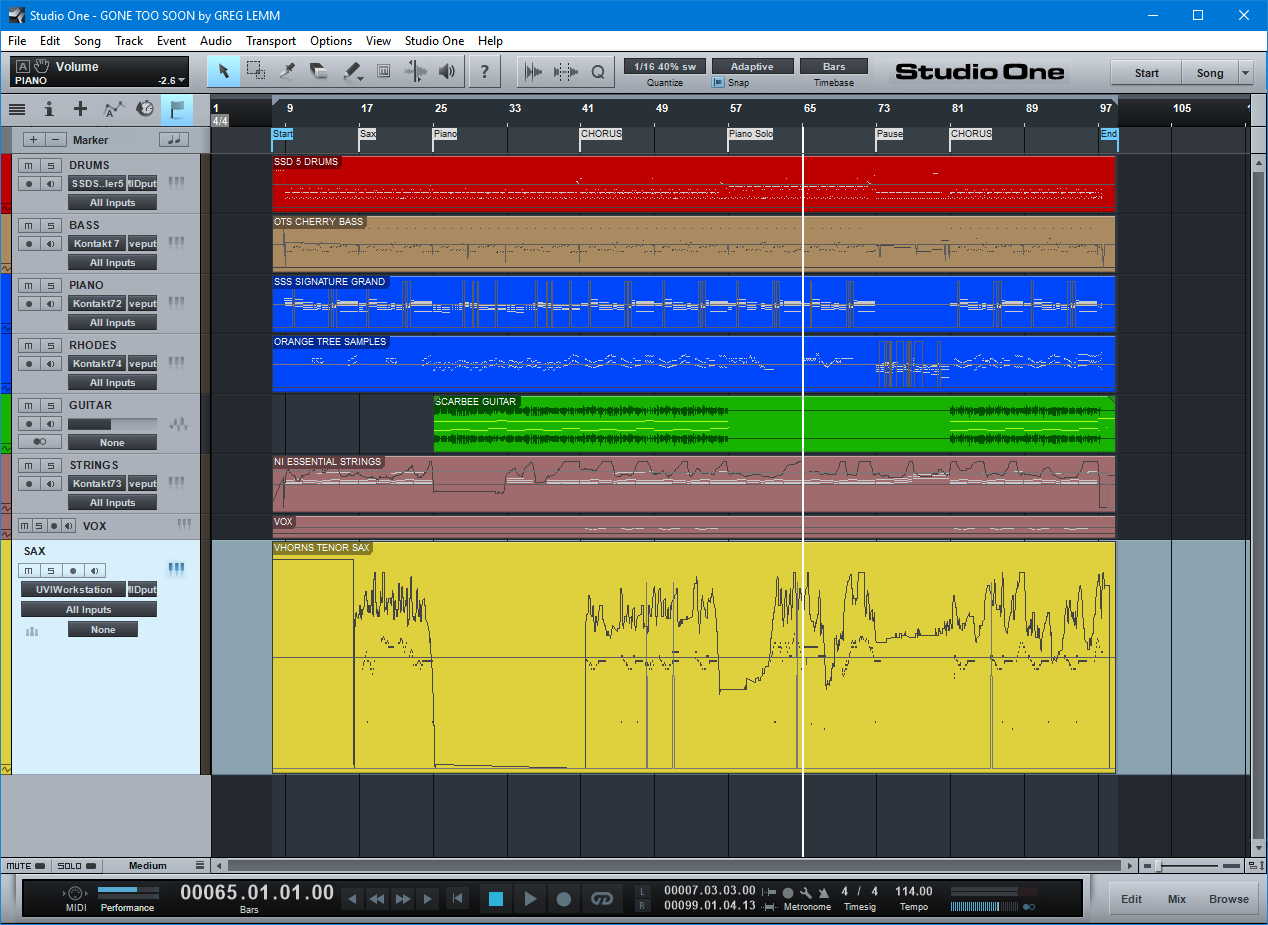Open the Track menu
Image resolution: width=1268 pixels, height=925 pixels.
(129, 41)
